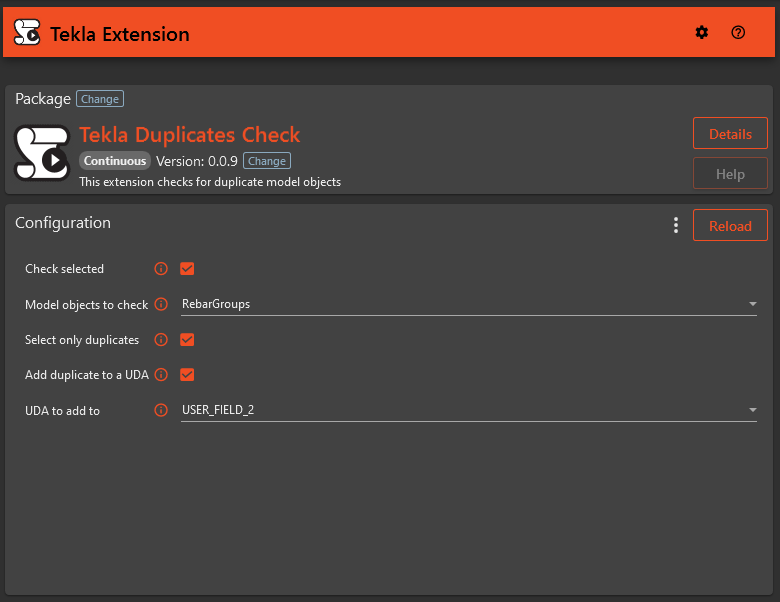The height and width of the screenshot is (602, 780).
Task: Click info icon beside Select only duplicates
Action: point(161,340)
